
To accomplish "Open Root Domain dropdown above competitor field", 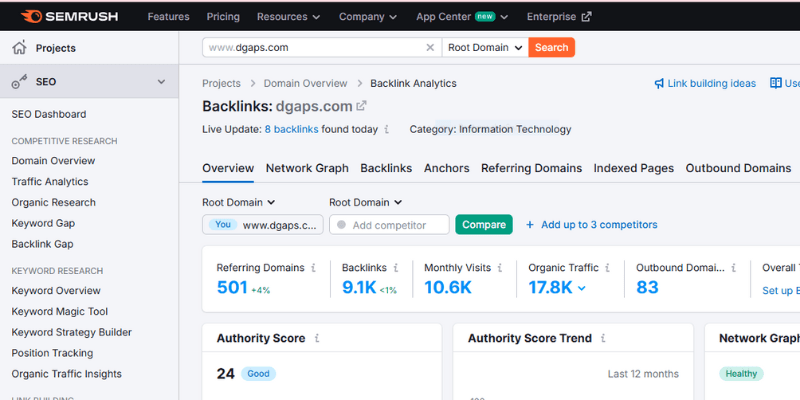I will pyautogui.click(x=365, y=203).
